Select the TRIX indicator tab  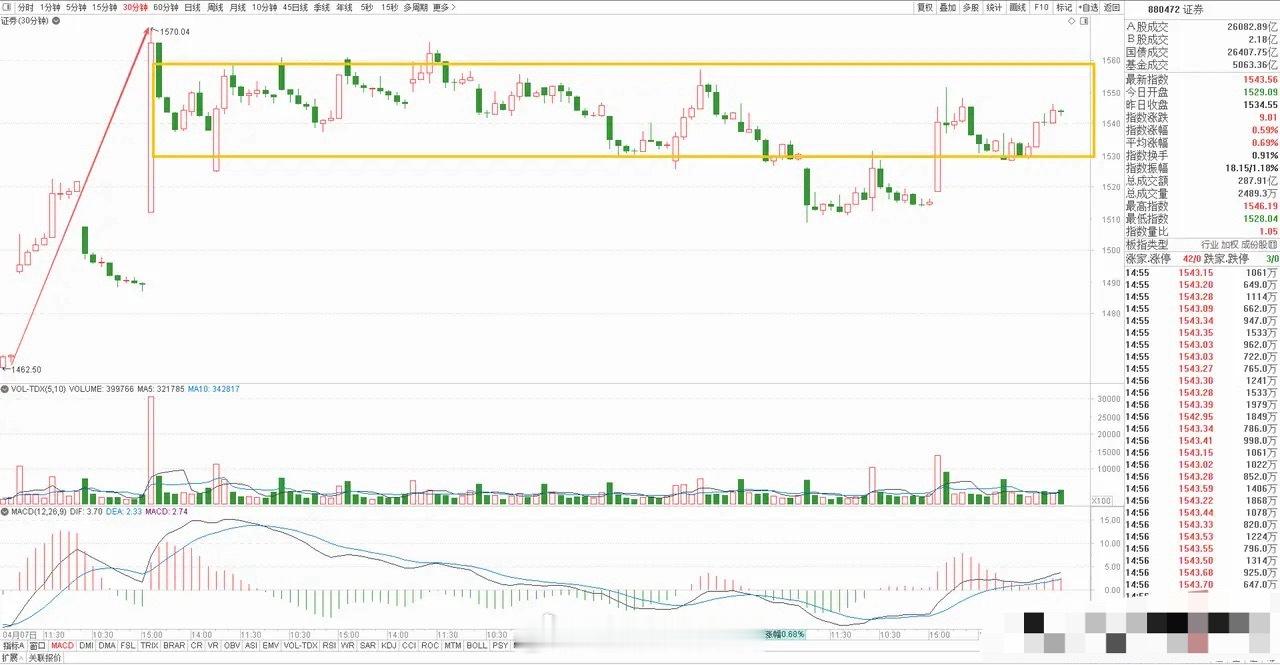(x=149, y=646)
